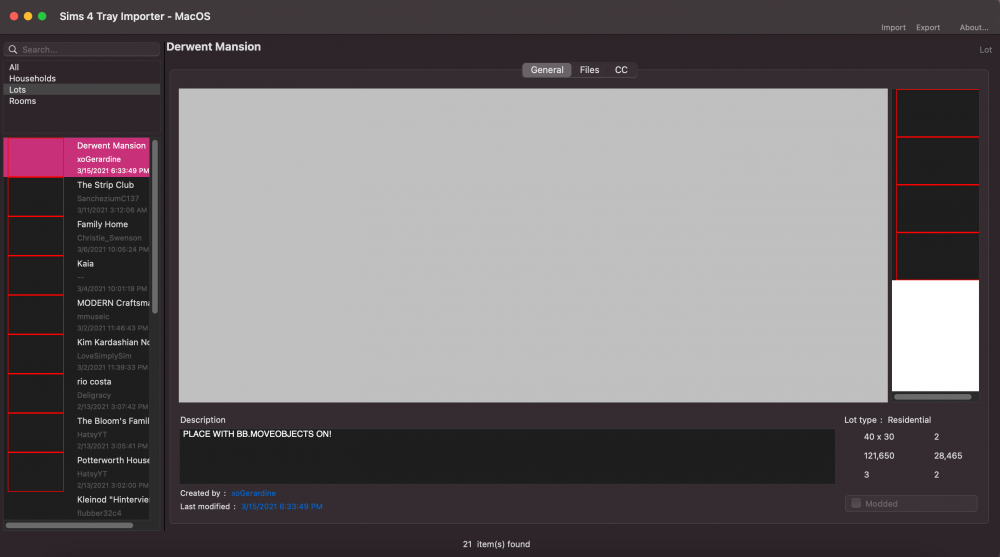
Task: Click Derwent Mansion thumbnail in list
Action: click(36, 158)
